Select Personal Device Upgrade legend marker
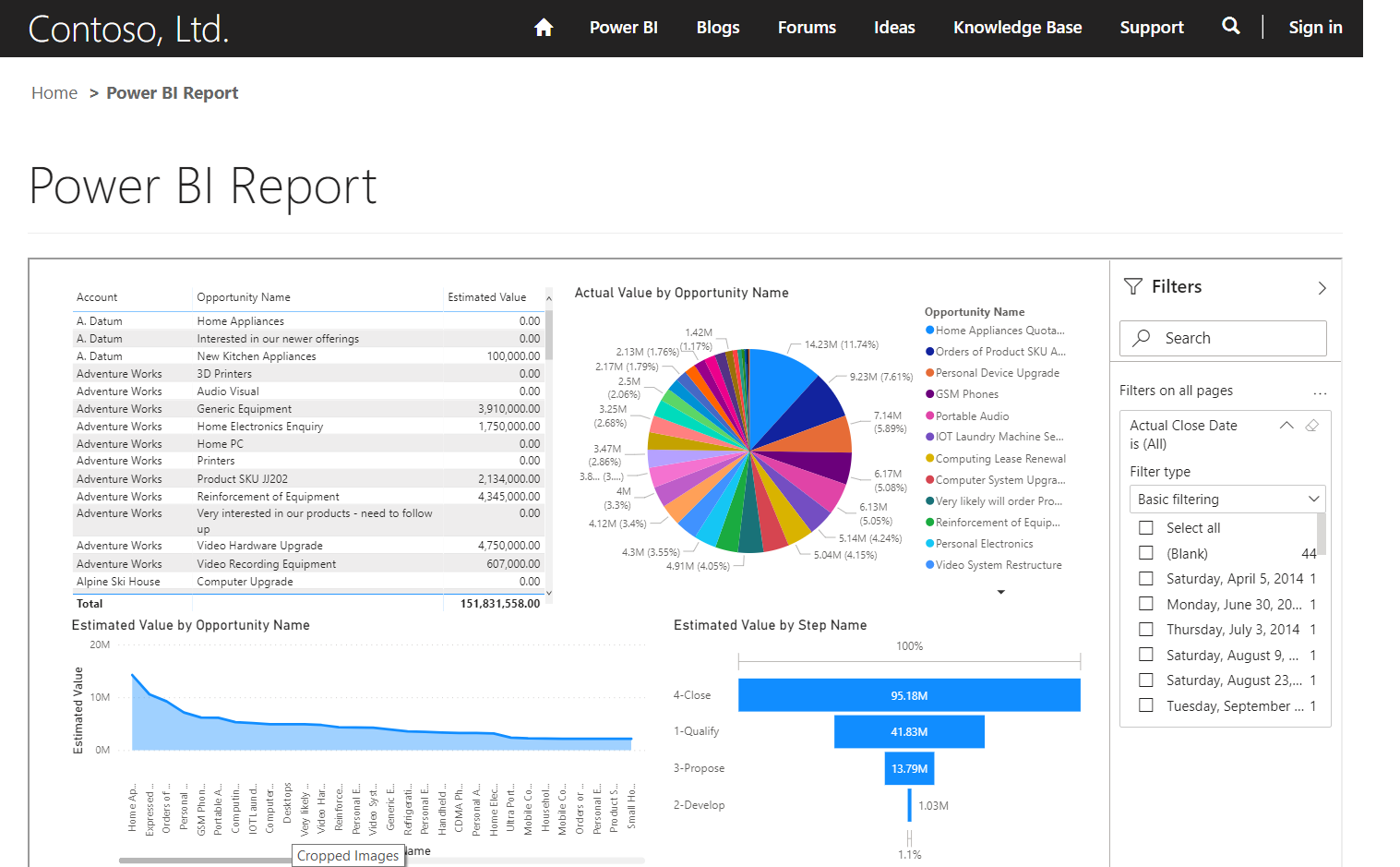Viewport: 1400px width, 867px height. click(929, 373)
